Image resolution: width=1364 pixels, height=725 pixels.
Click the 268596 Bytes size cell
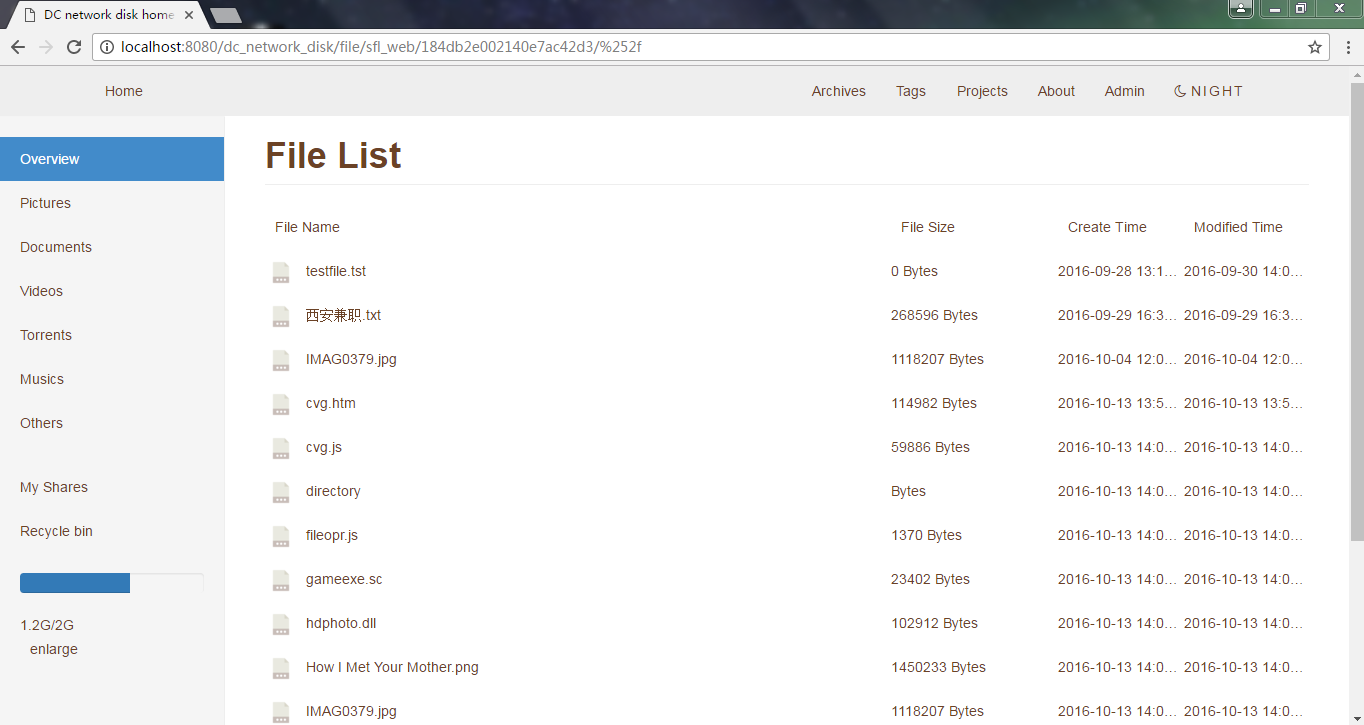click(934, 315)
